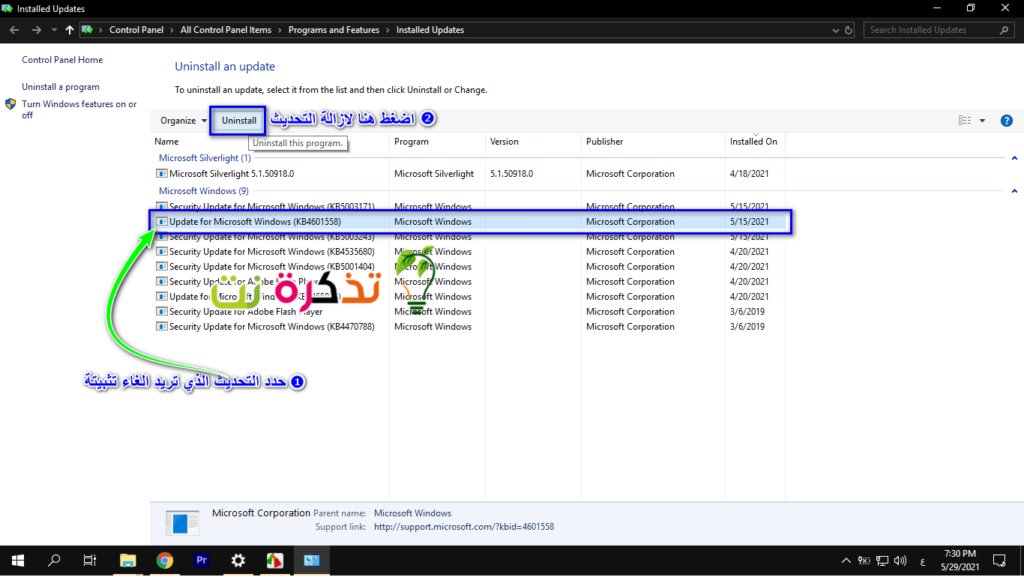Screen dimensions: 1024x577
Task: Sort by the Version column header
Action: pos(504,142)
